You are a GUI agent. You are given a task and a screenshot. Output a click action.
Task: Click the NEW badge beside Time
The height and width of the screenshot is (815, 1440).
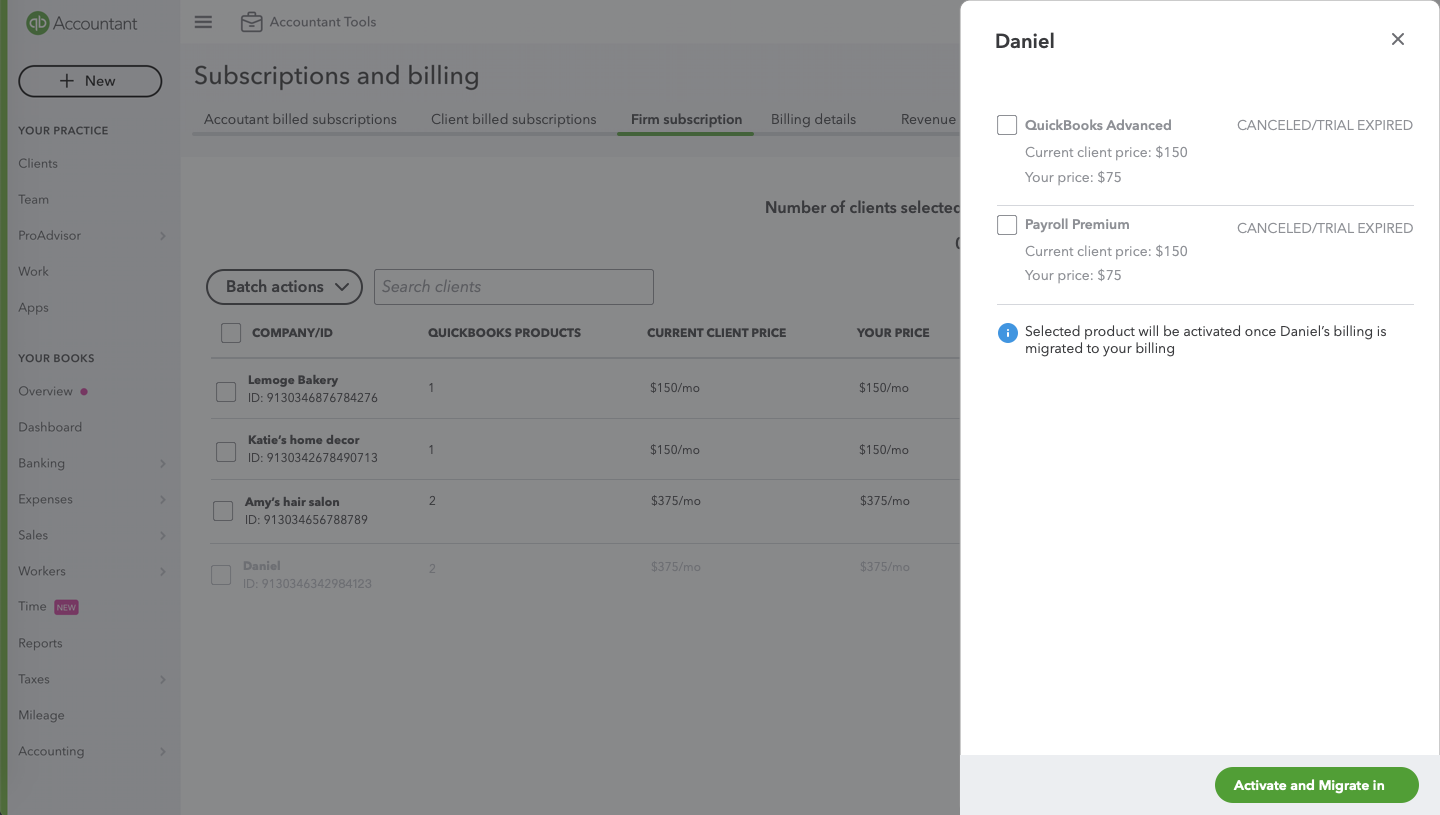tap(66, 607)
